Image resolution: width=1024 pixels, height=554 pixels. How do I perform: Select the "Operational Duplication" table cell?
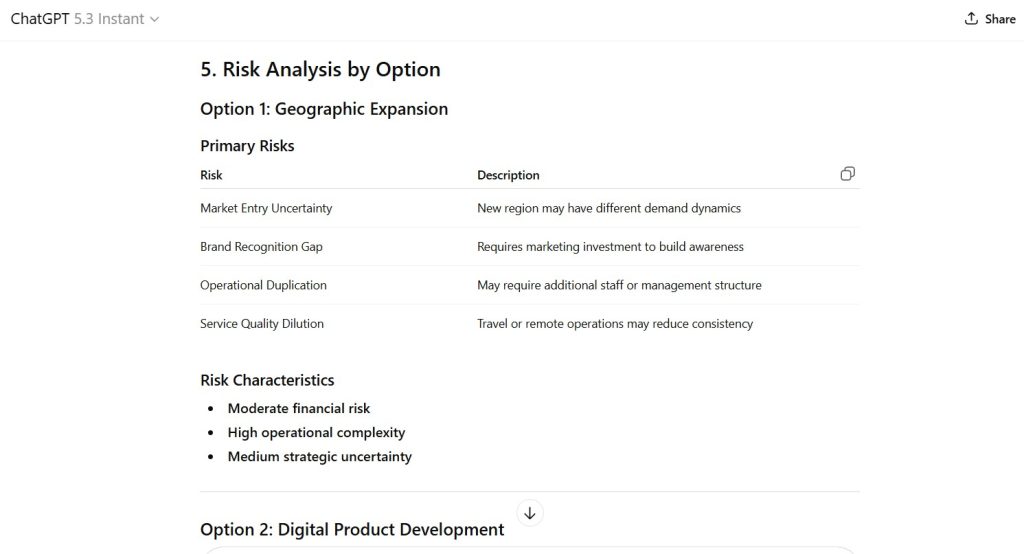[x=263, y=285]
